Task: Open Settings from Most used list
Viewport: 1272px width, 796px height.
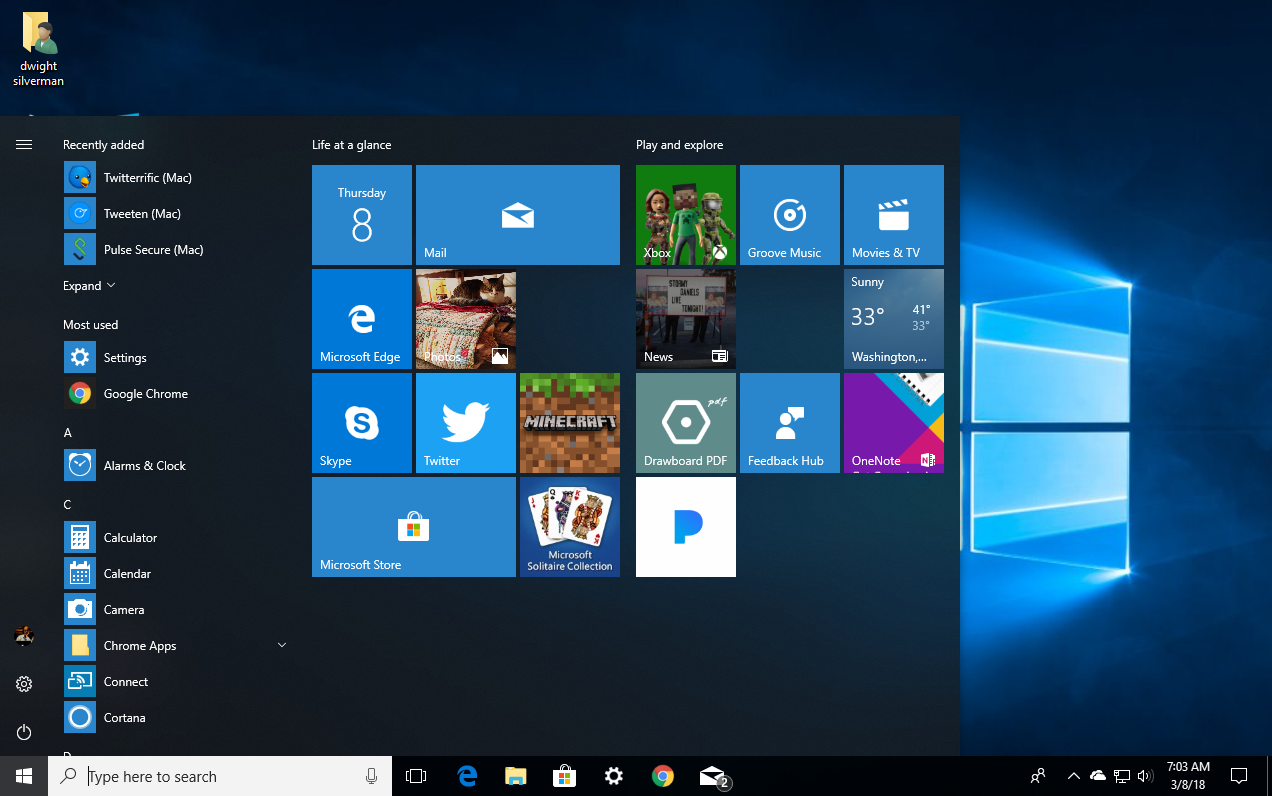Action: [176, 358]
